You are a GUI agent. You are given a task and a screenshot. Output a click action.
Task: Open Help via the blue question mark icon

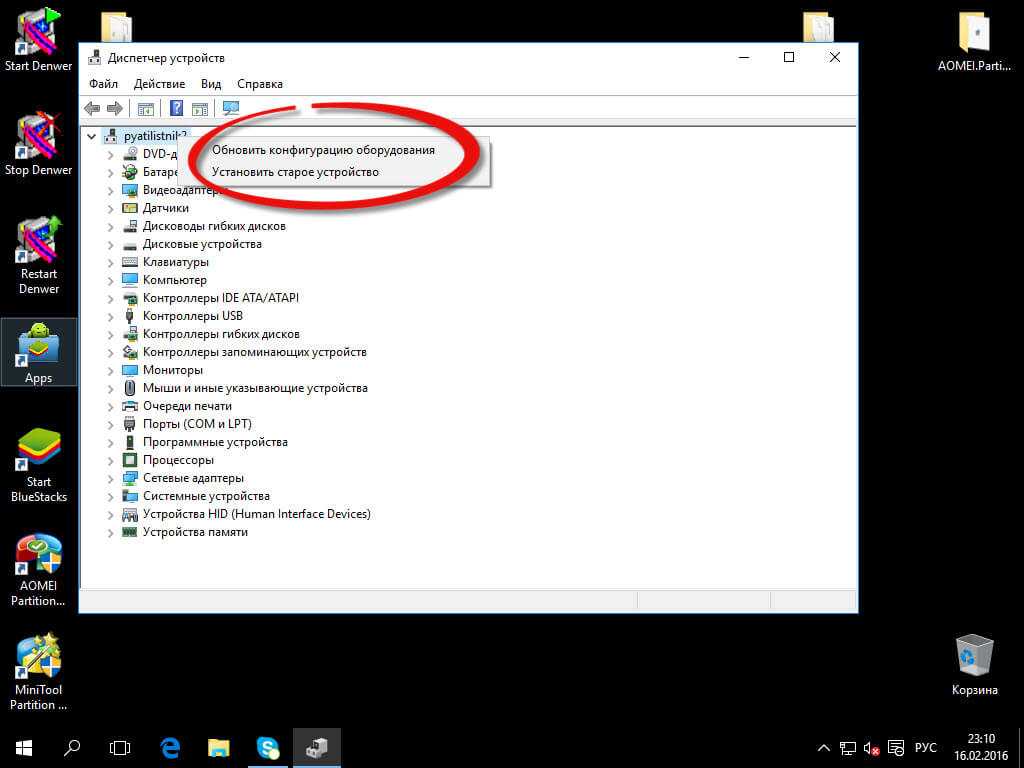pos(176,109)
